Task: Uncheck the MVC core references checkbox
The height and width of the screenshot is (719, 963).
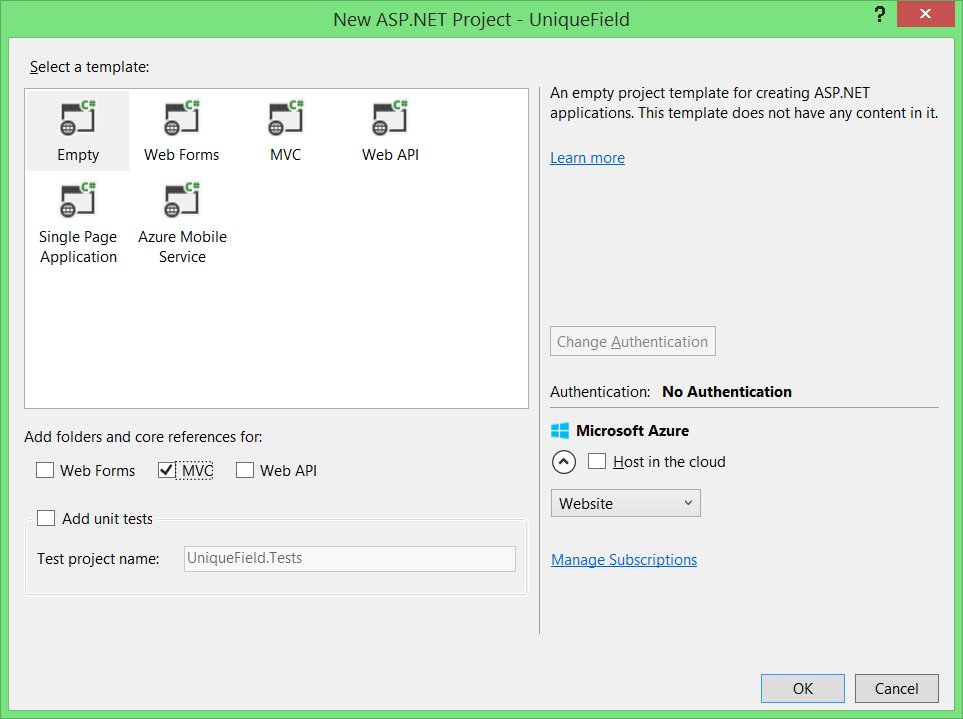Action: point(167,470)
